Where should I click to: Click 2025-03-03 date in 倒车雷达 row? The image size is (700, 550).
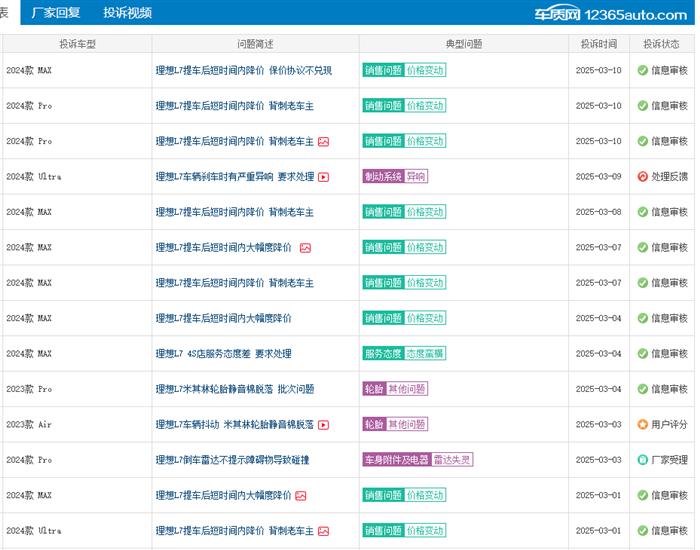599,460
